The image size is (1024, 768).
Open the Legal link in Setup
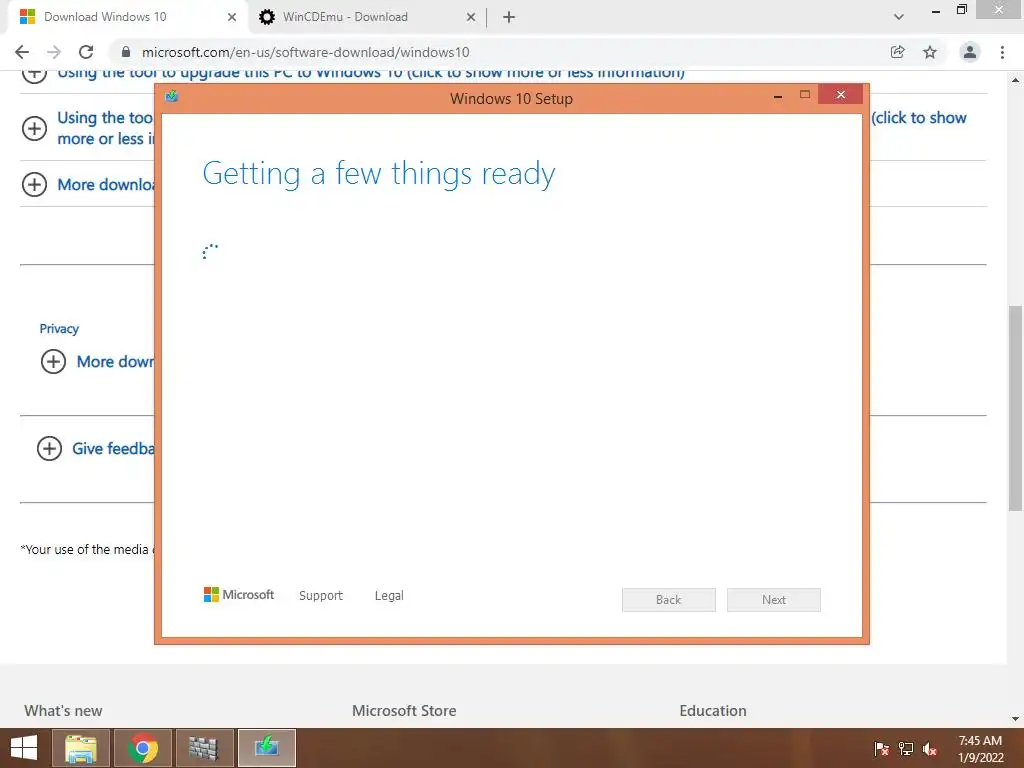pos(389,596)
